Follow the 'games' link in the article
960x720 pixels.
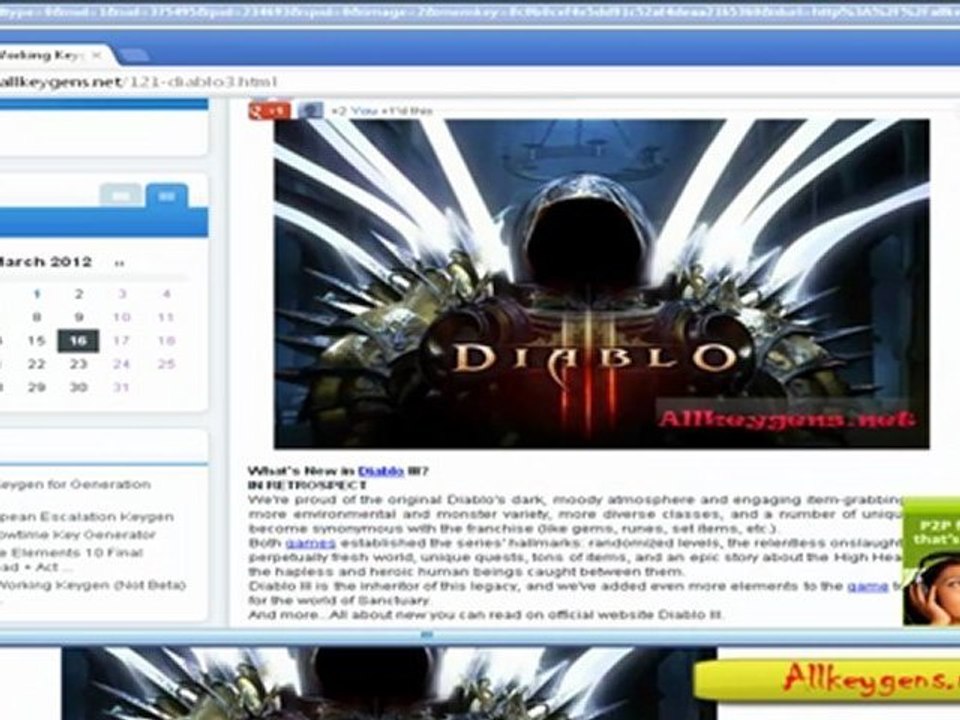pyautogui.click(x=310, y=543)
